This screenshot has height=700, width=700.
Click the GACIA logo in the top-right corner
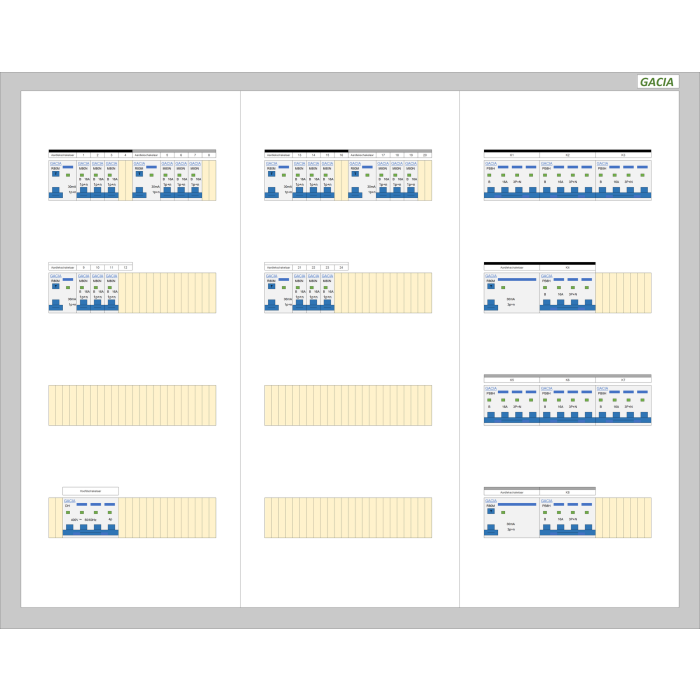658,82
